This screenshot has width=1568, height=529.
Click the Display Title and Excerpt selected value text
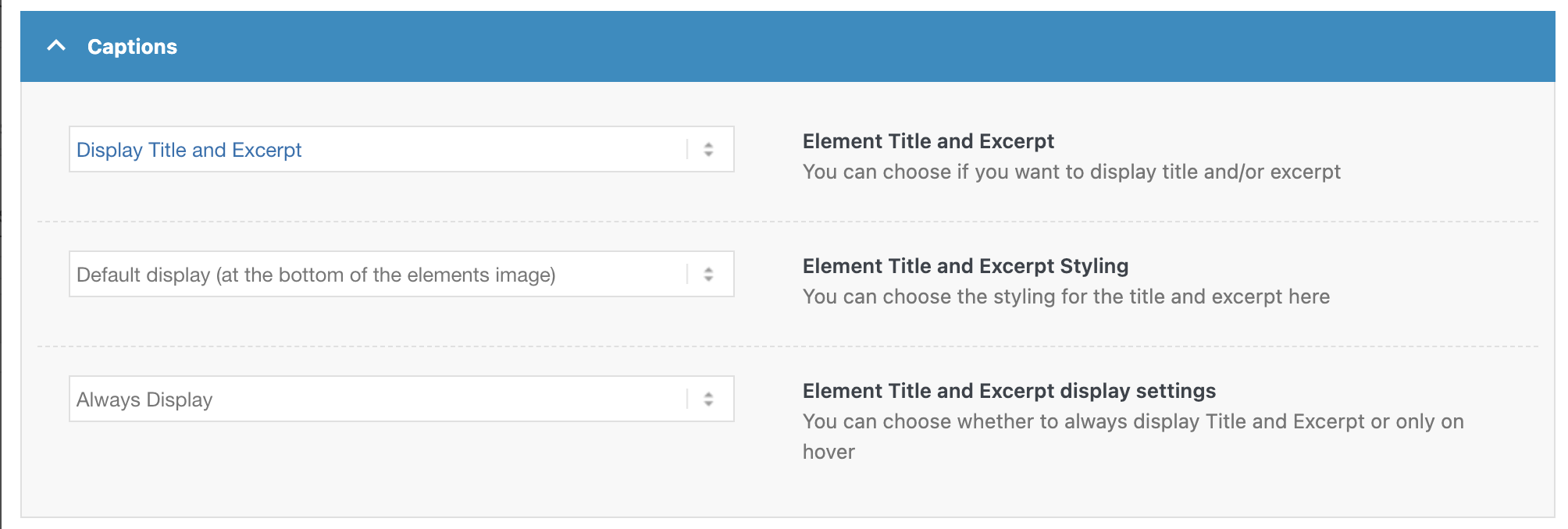click(x=189, y=150)
